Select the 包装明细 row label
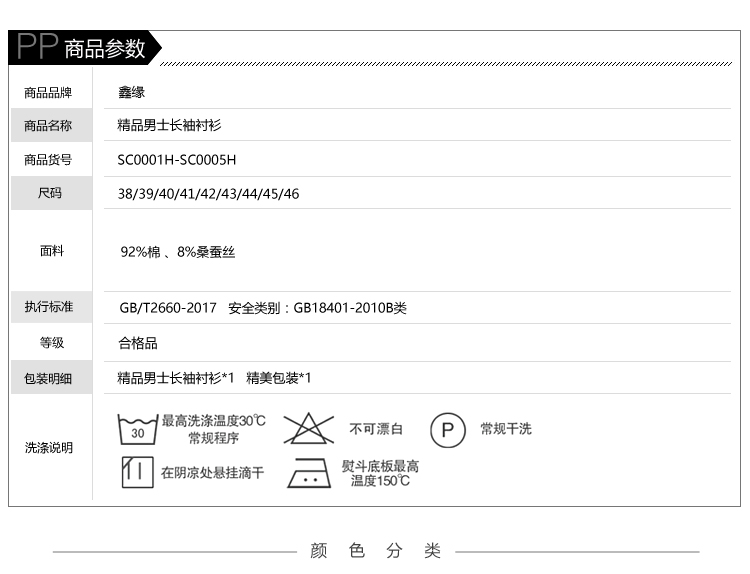750x574 pixels. point(48,379)
